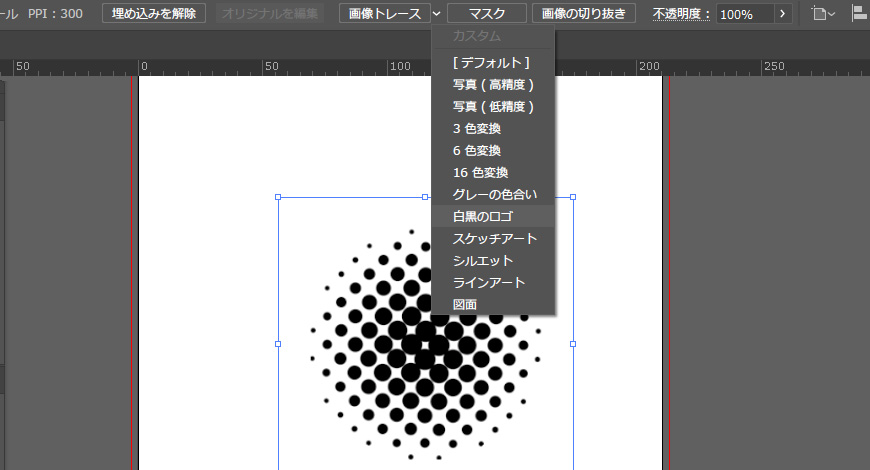Open the transform/artboard icon dropdown

(x=824, y=14)
